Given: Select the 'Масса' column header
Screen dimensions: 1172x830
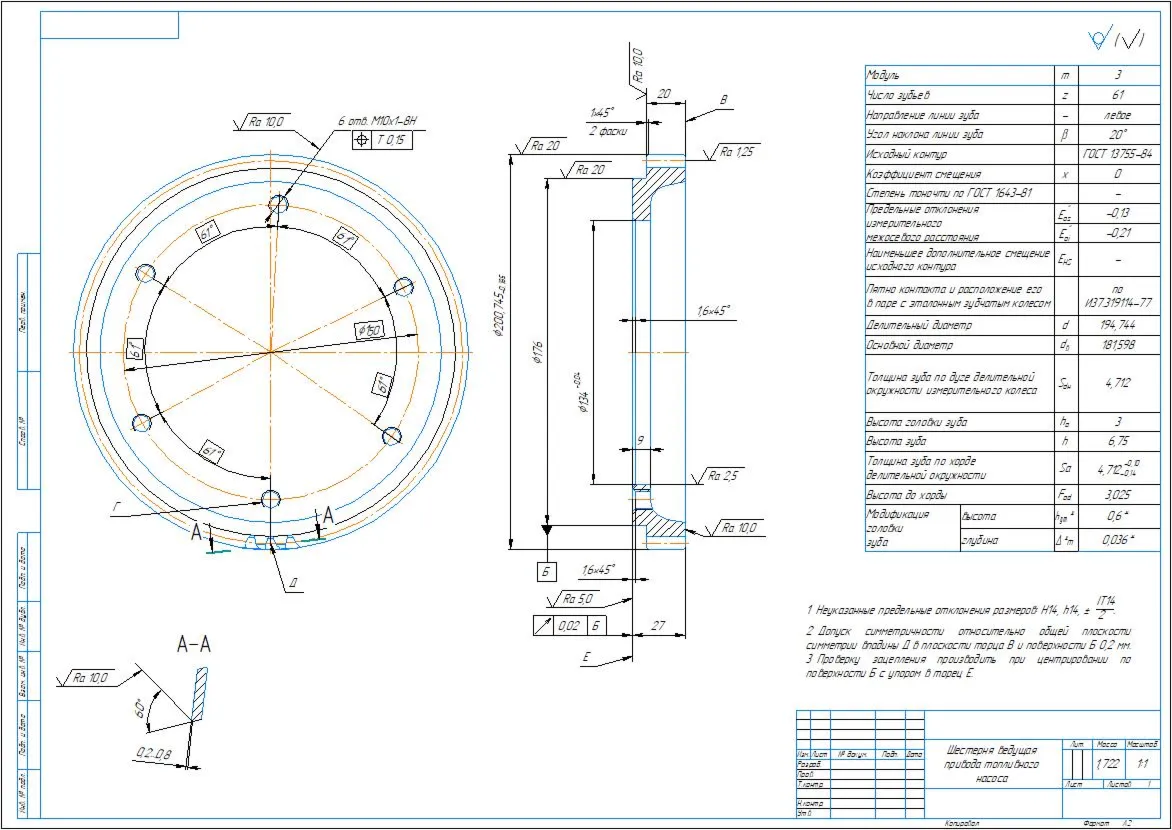Looking at the screenshot, I should pos(1107,745).
